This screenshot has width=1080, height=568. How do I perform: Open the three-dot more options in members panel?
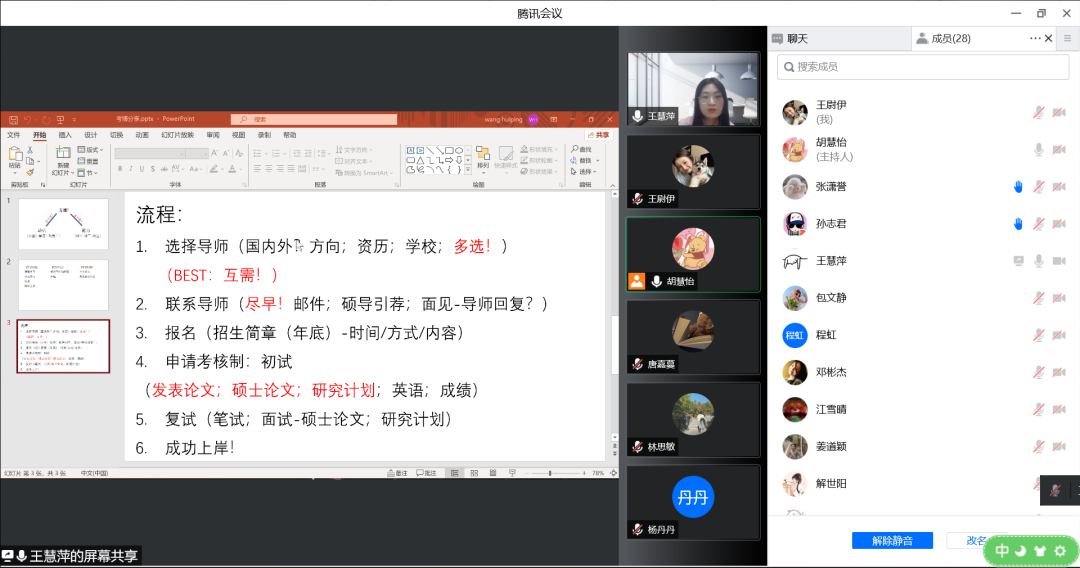tap(1035, 38)
